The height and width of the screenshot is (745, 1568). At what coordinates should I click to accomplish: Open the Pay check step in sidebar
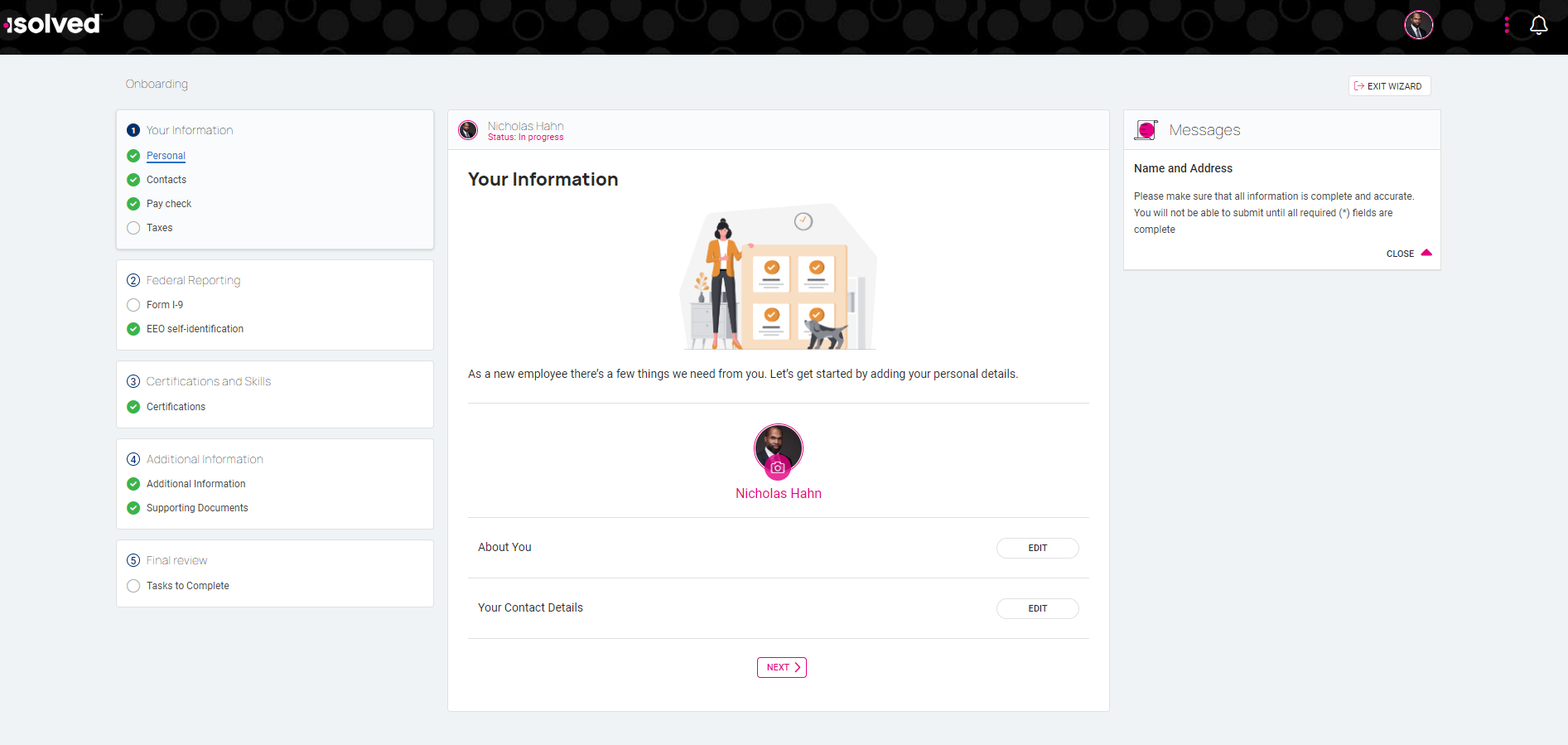[x=168, y=203]
